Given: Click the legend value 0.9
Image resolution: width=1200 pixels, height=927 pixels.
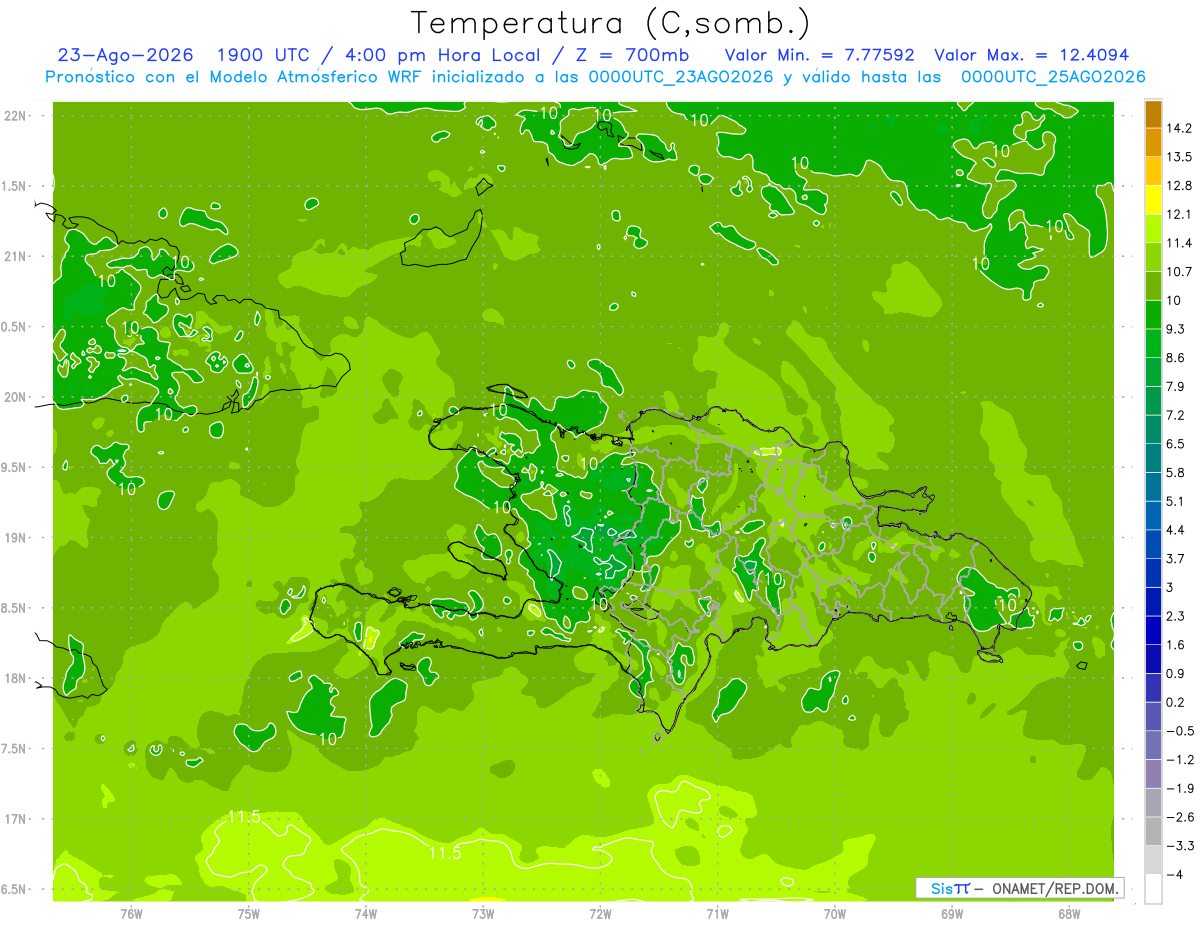Looking at the screenshot, I should pos(1176,673).
